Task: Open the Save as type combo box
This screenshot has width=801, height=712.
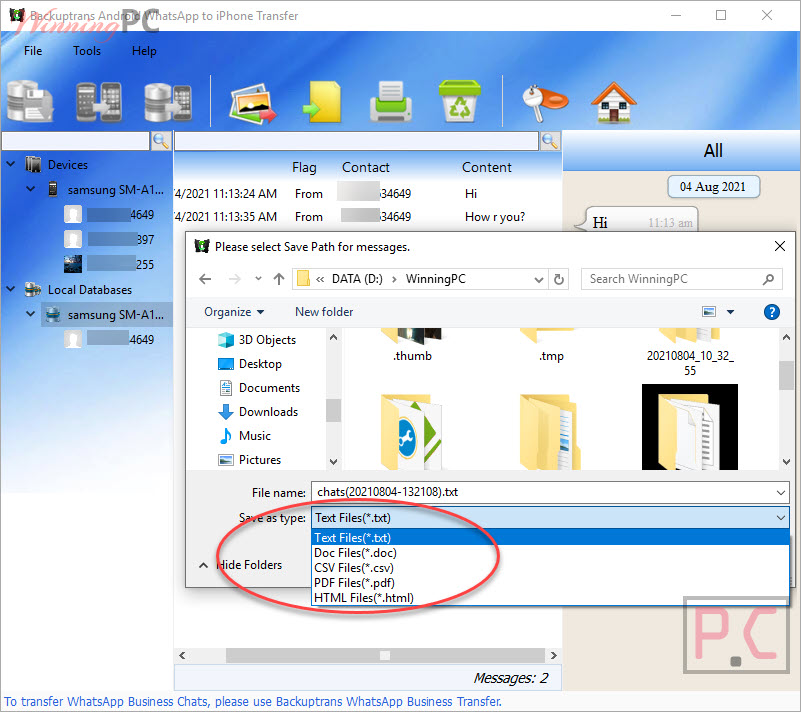Action: point(550,518)
